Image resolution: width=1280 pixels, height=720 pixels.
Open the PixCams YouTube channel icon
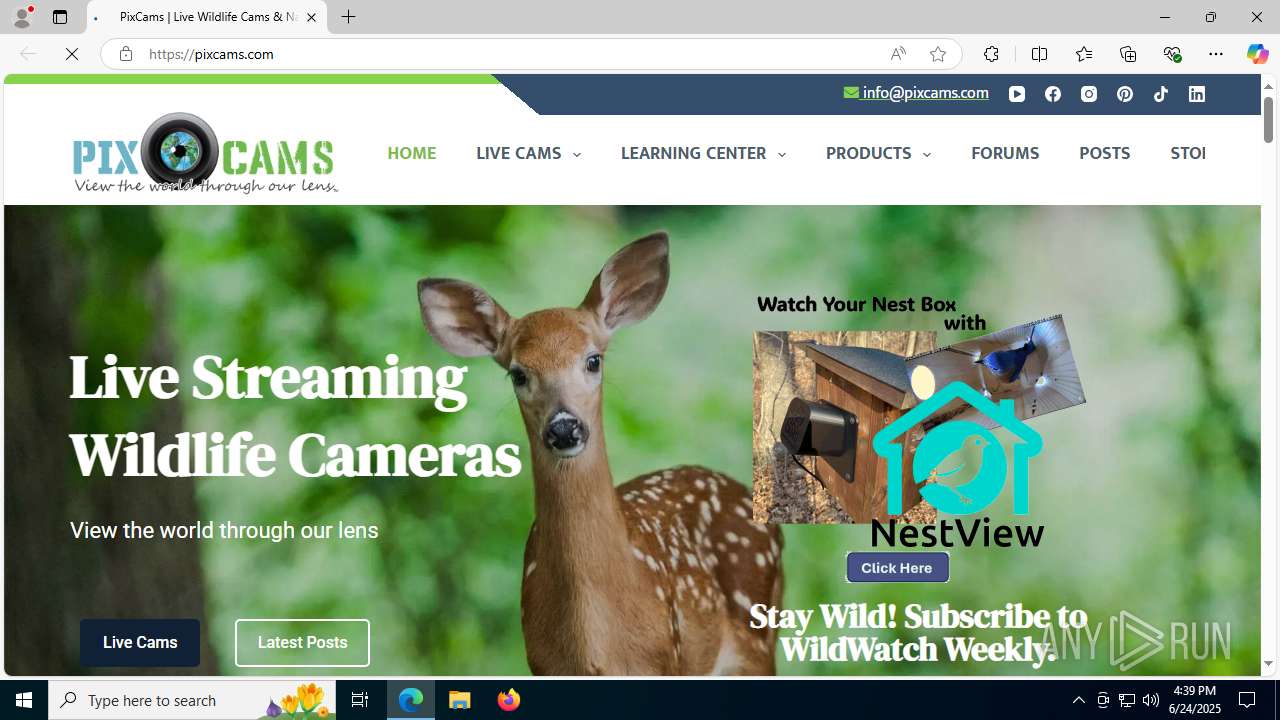pos(1017,94)
